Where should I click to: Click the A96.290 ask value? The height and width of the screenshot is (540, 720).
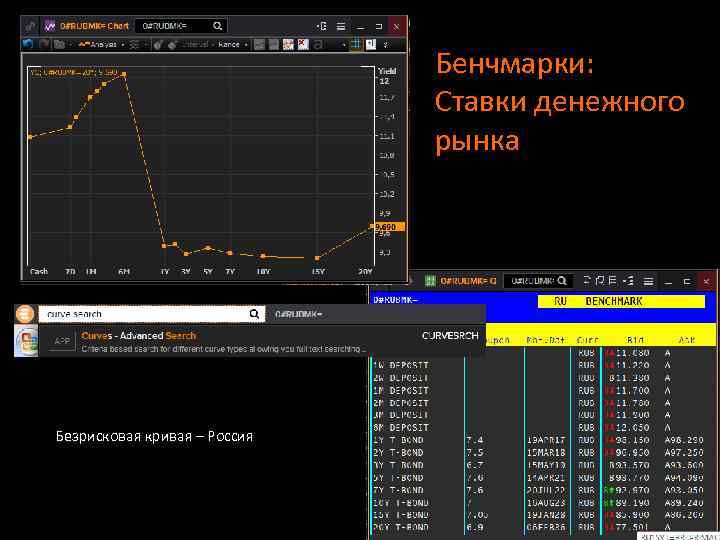tap(684, 440)
